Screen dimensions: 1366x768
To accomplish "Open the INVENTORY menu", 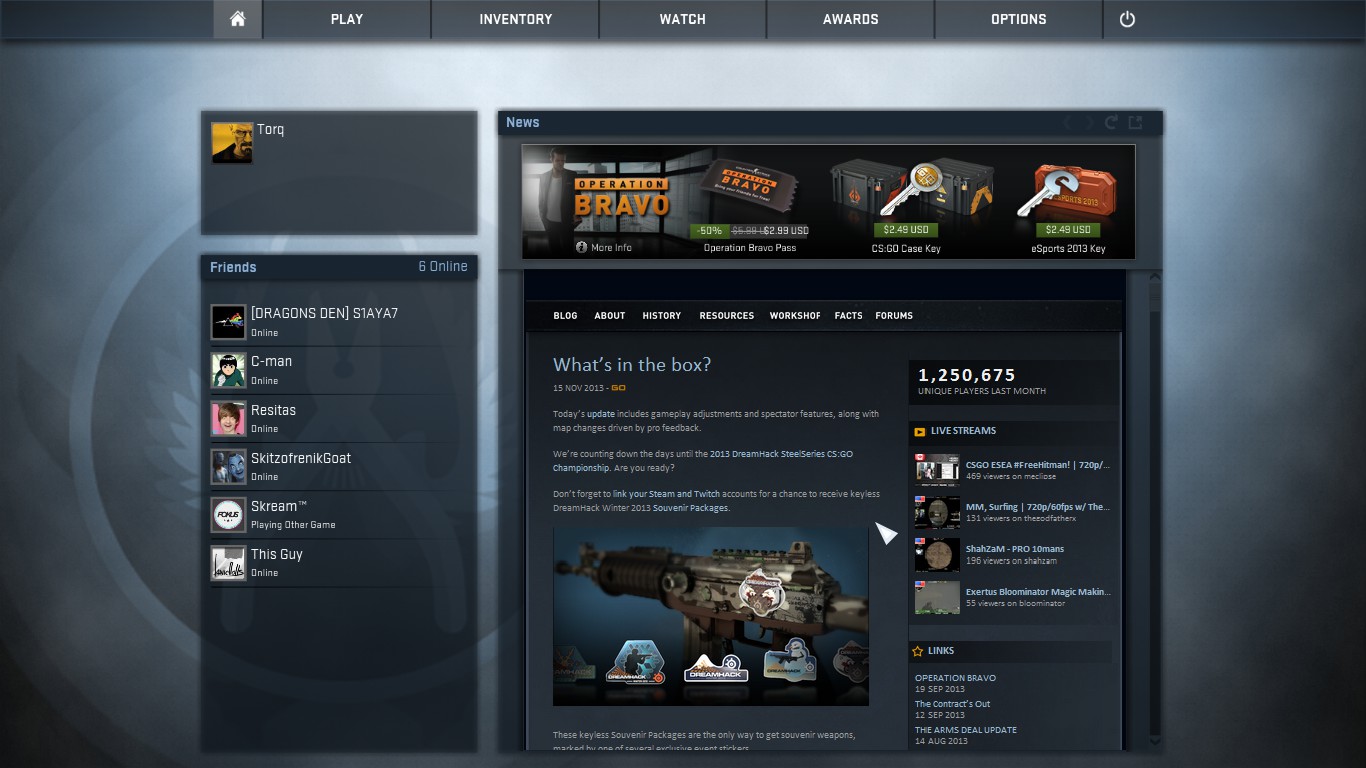I will 515,19.
